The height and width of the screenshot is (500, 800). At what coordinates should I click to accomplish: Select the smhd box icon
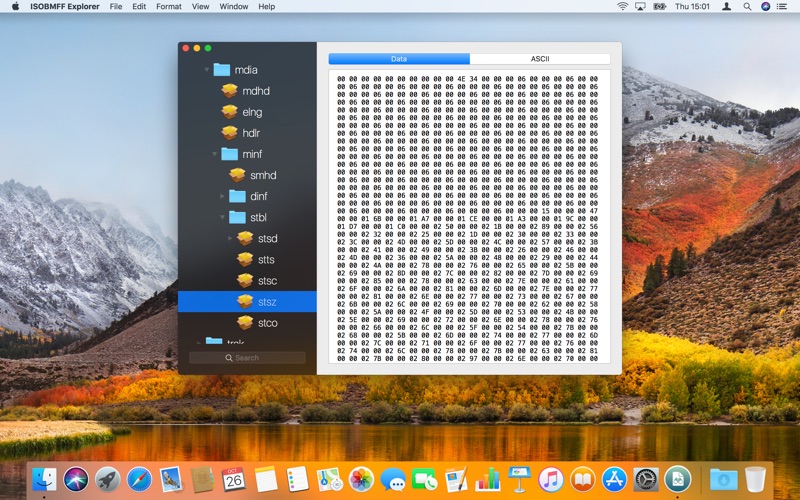(x=237, y=175)
